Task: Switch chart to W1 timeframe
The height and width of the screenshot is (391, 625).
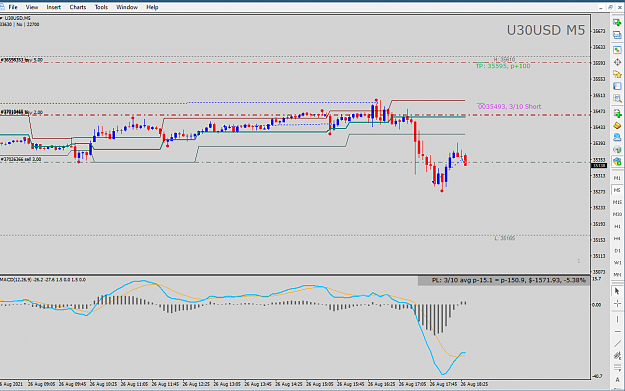Action: pos(617,263)
